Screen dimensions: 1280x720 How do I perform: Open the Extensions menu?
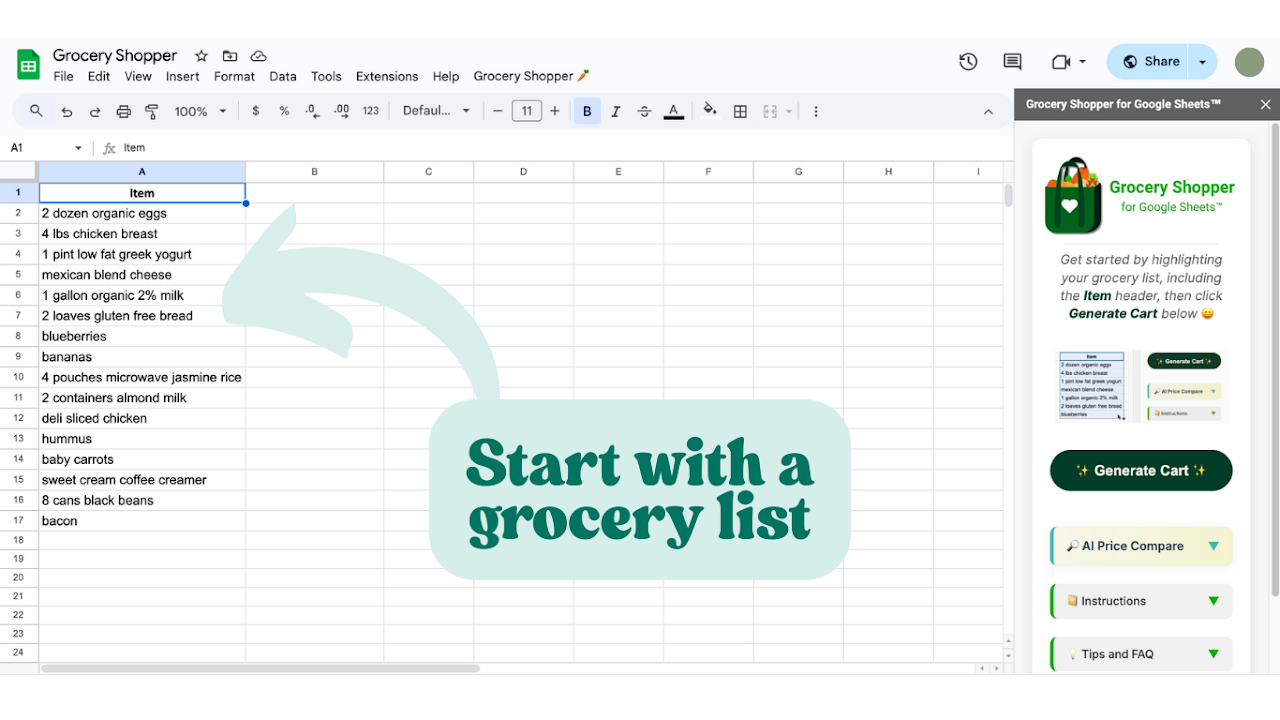point(387,76)
